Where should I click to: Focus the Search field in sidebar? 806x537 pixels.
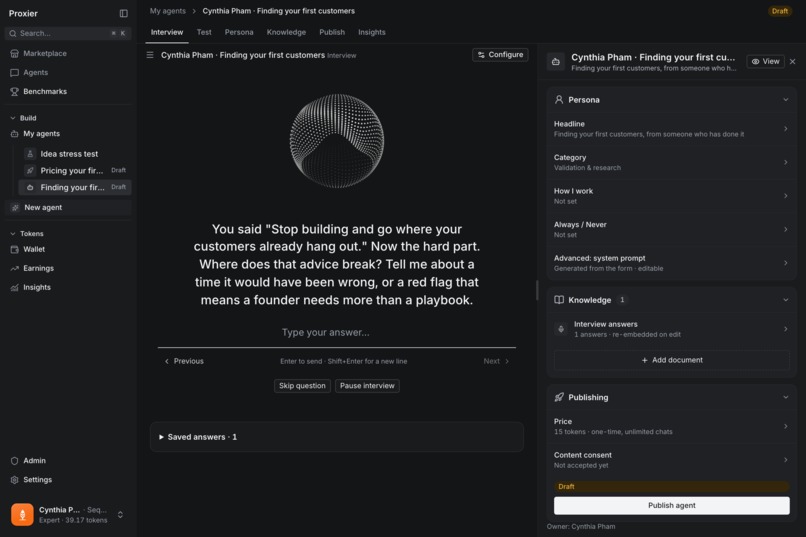tap(68, 33)
